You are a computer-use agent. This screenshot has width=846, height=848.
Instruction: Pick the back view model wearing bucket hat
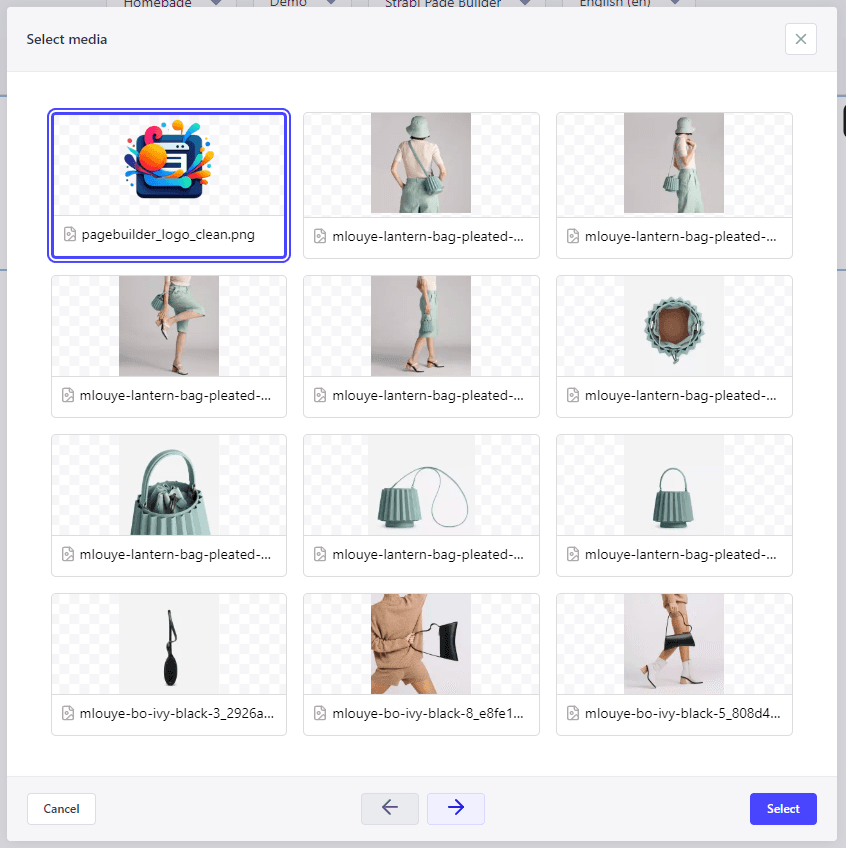pyautogui.click(x=421, y=163)
